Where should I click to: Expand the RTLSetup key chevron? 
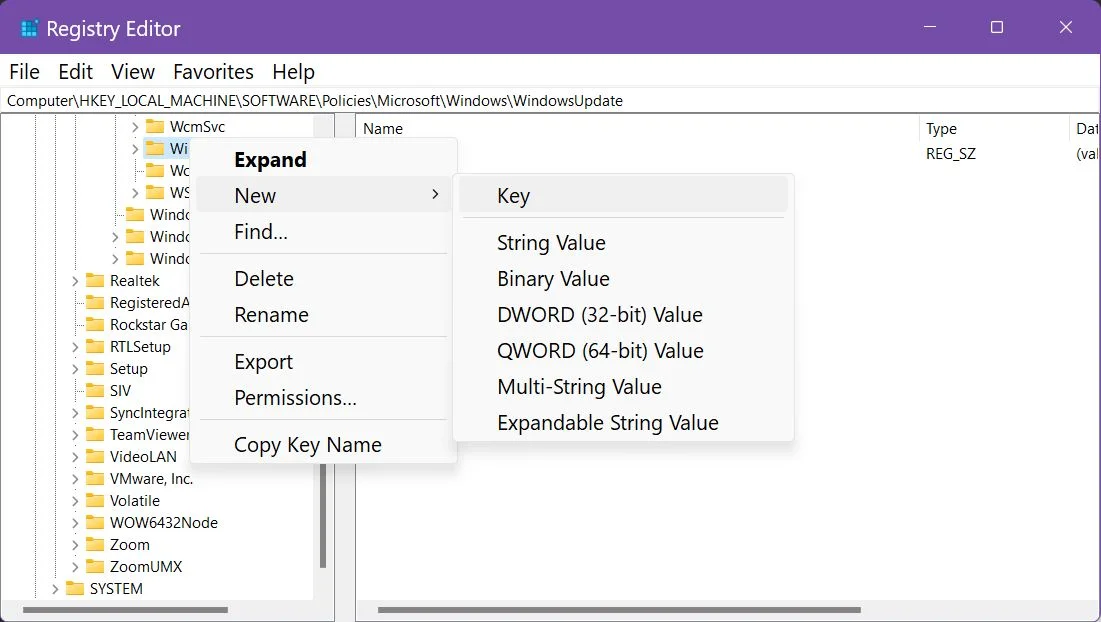[x=75, y=347]
